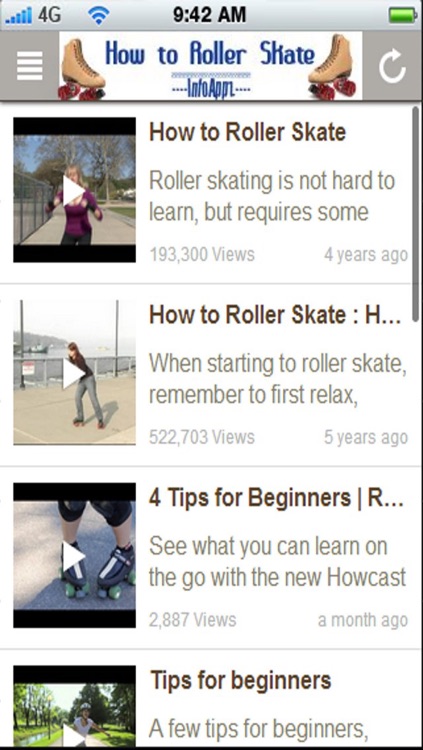Image resolution: width=423 pixels, height=750 pixels.
Task: Open 'How to Roller Skate : H...' title
Action: pyautogui.click(x=275, y=315)
